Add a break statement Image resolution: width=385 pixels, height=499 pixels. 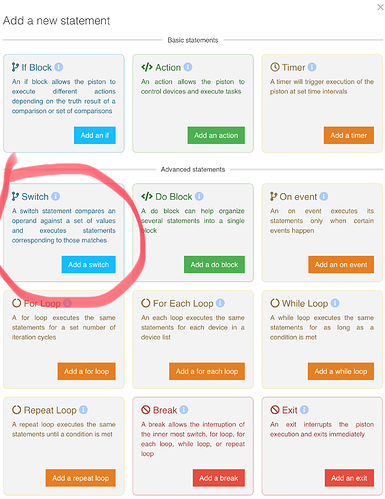pyautogui.click(x=219, y=478)
